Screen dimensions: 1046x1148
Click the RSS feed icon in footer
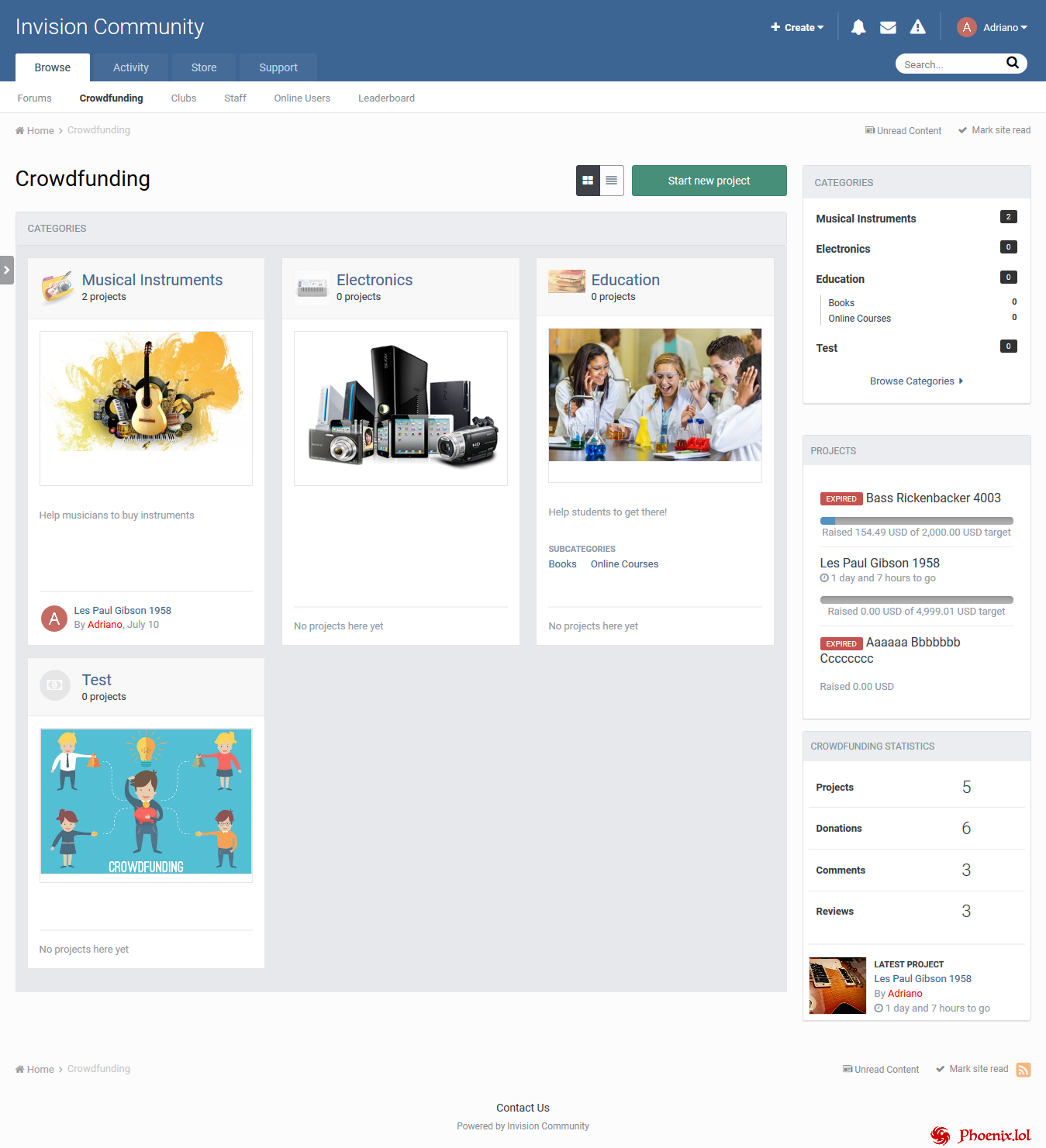click(1023, 1070)
